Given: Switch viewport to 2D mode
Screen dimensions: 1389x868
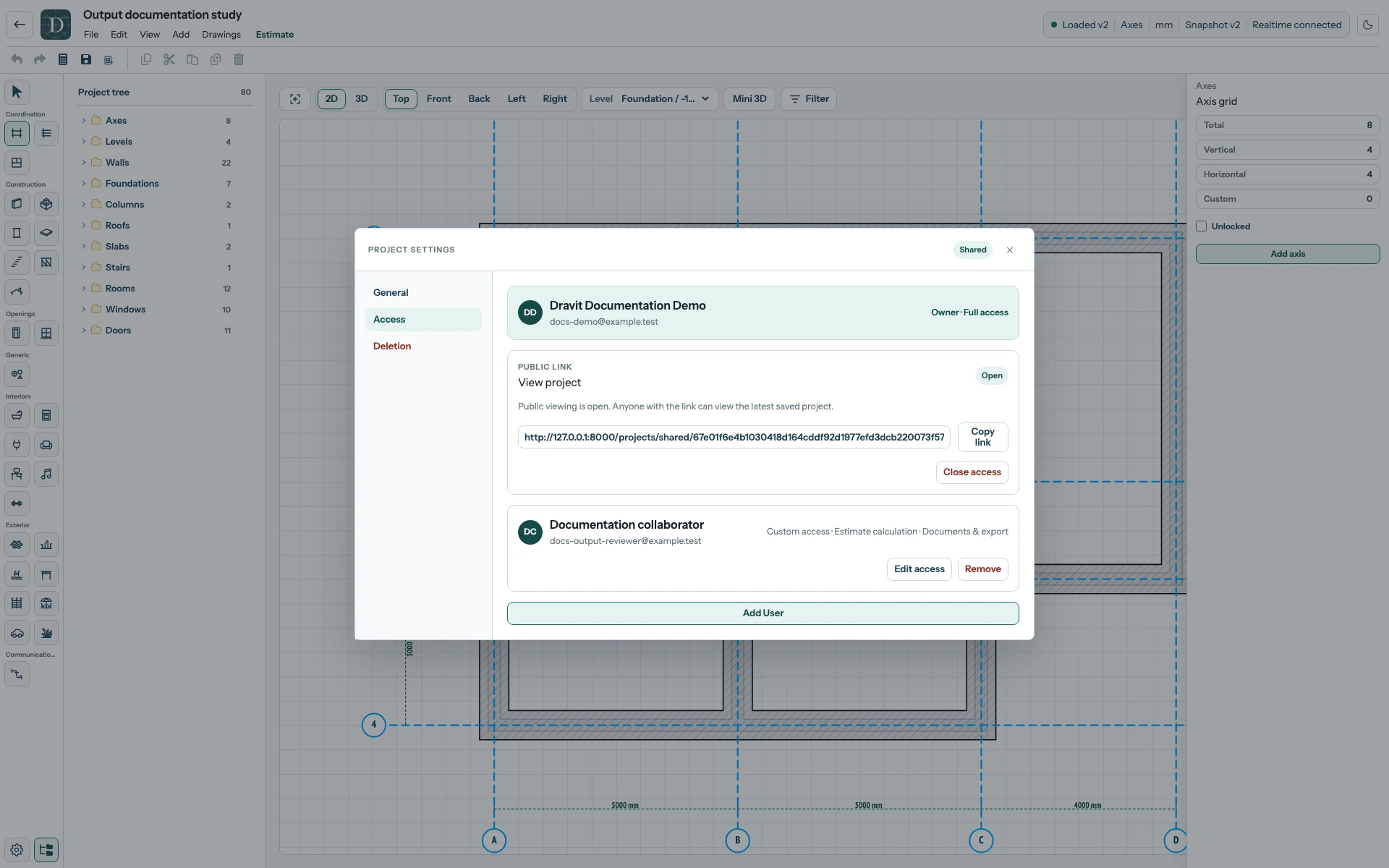Looking at the screenshot, I should point(331,99).
